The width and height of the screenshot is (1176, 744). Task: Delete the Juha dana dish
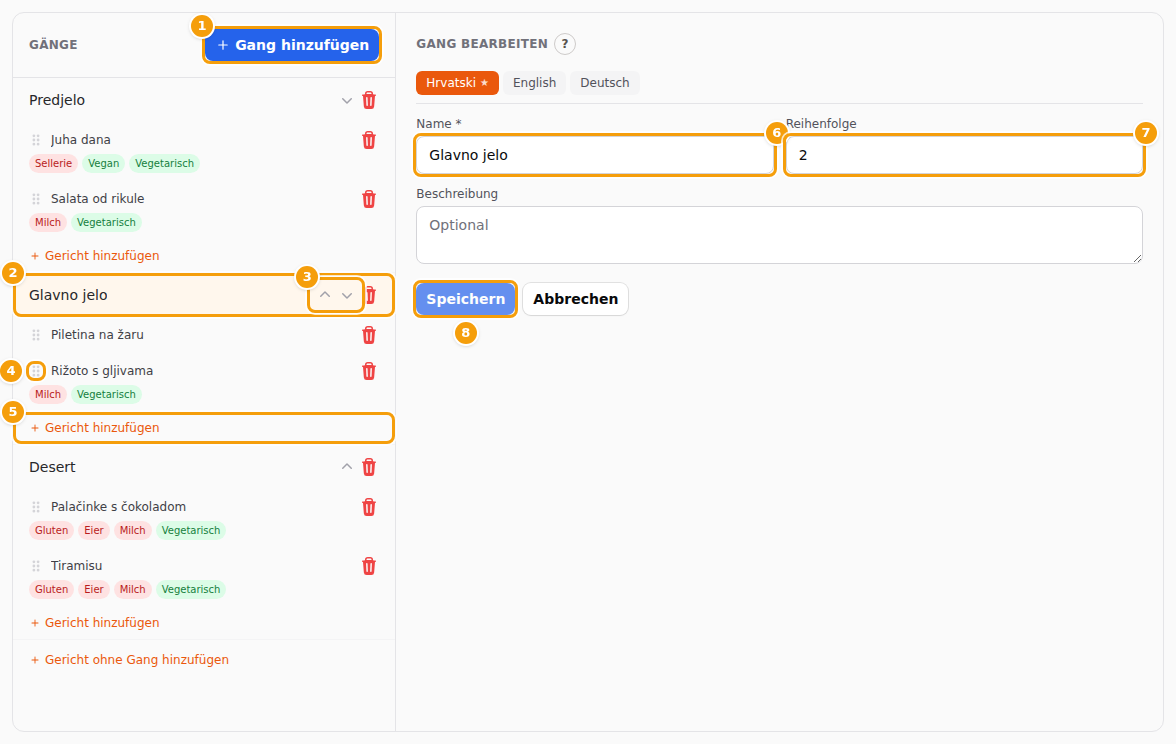tap(369, 140)
